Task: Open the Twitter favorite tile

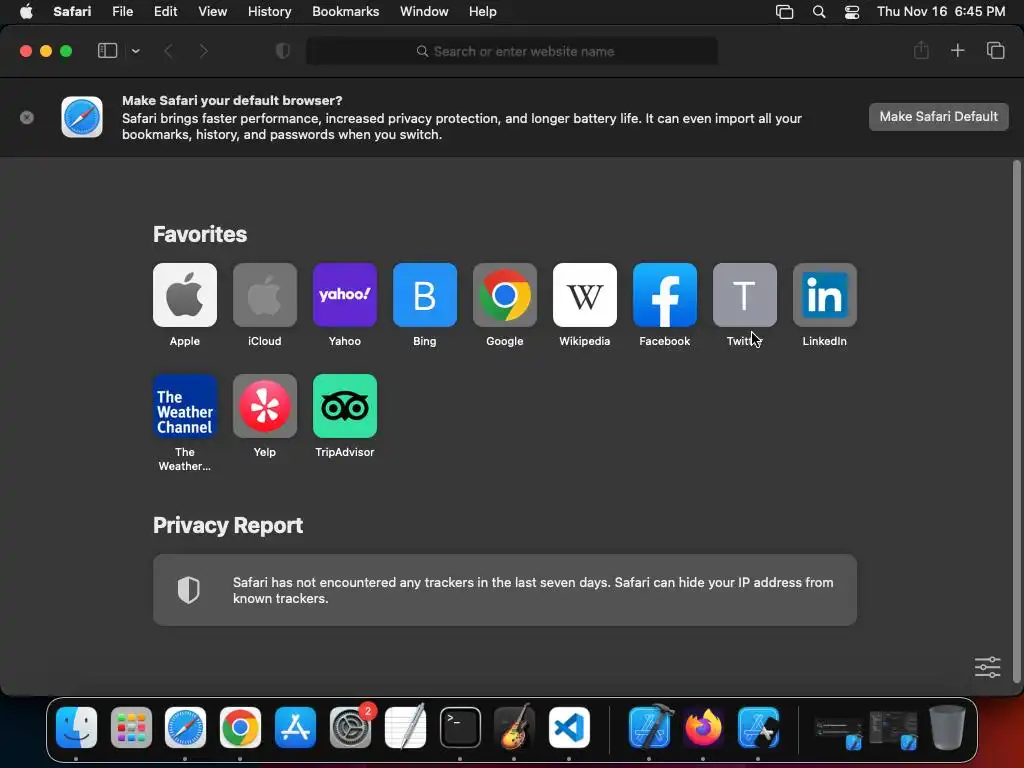Action: (744, 295)
